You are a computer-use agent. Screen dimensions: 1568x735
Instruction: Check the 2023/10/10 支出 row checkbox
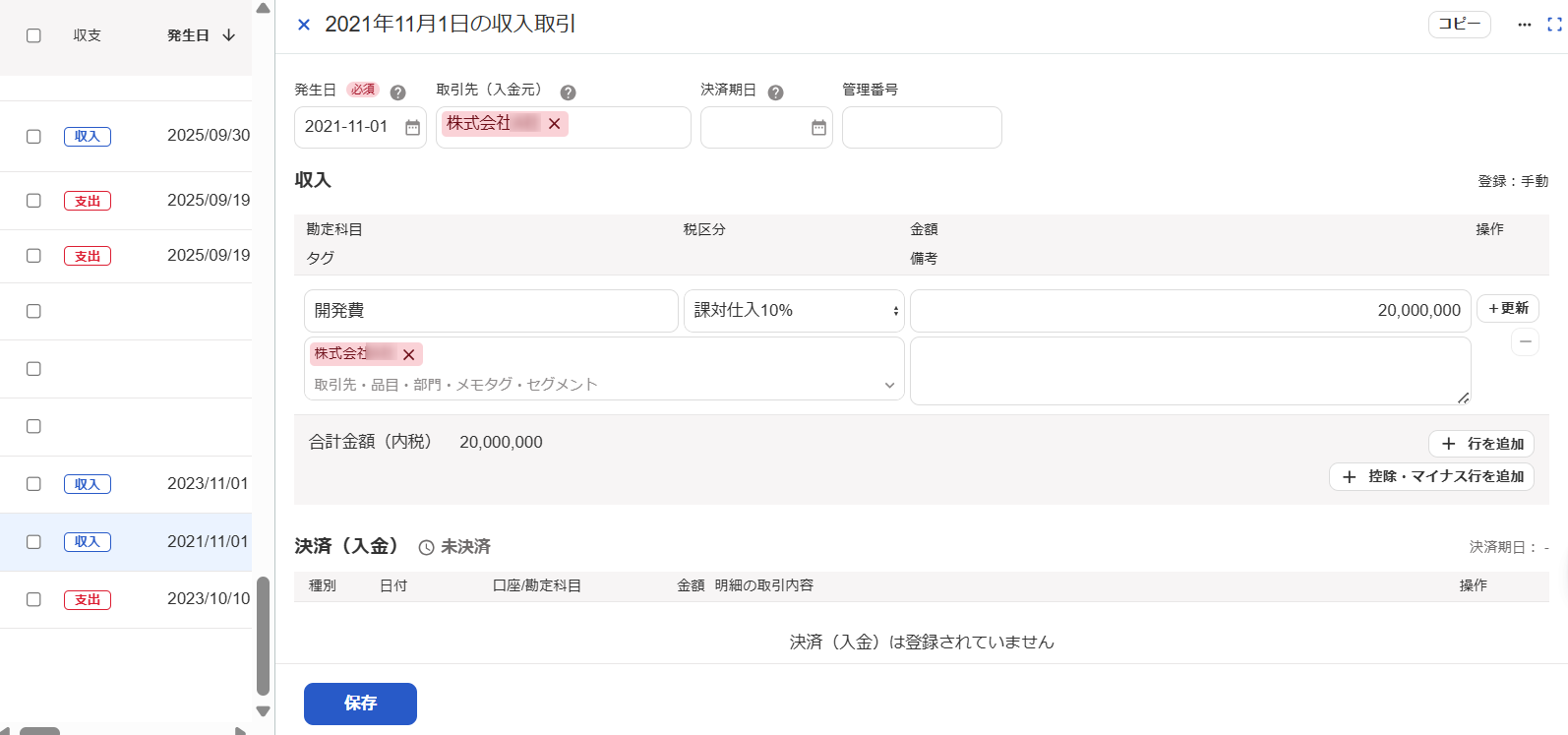(33, 599)
